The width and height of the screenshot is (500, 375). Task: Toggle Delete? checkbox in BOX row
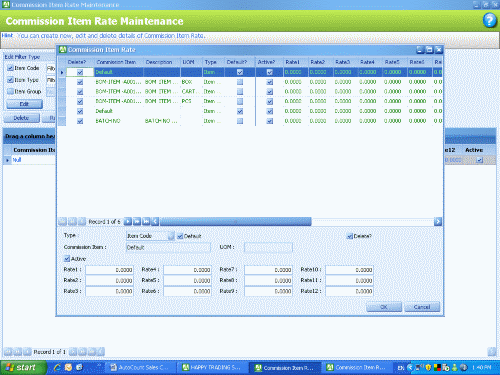[x=80, y=82]
